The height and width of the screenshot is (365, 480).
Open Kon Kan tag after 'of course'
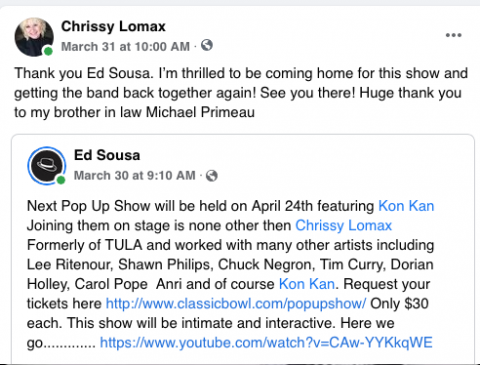tap(307, 284)
